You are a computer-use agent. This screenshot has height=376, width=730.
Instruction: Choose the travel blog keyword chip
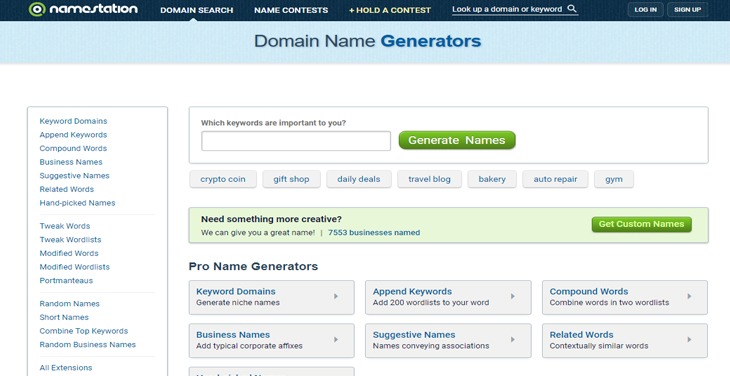(x=429, y=179)
